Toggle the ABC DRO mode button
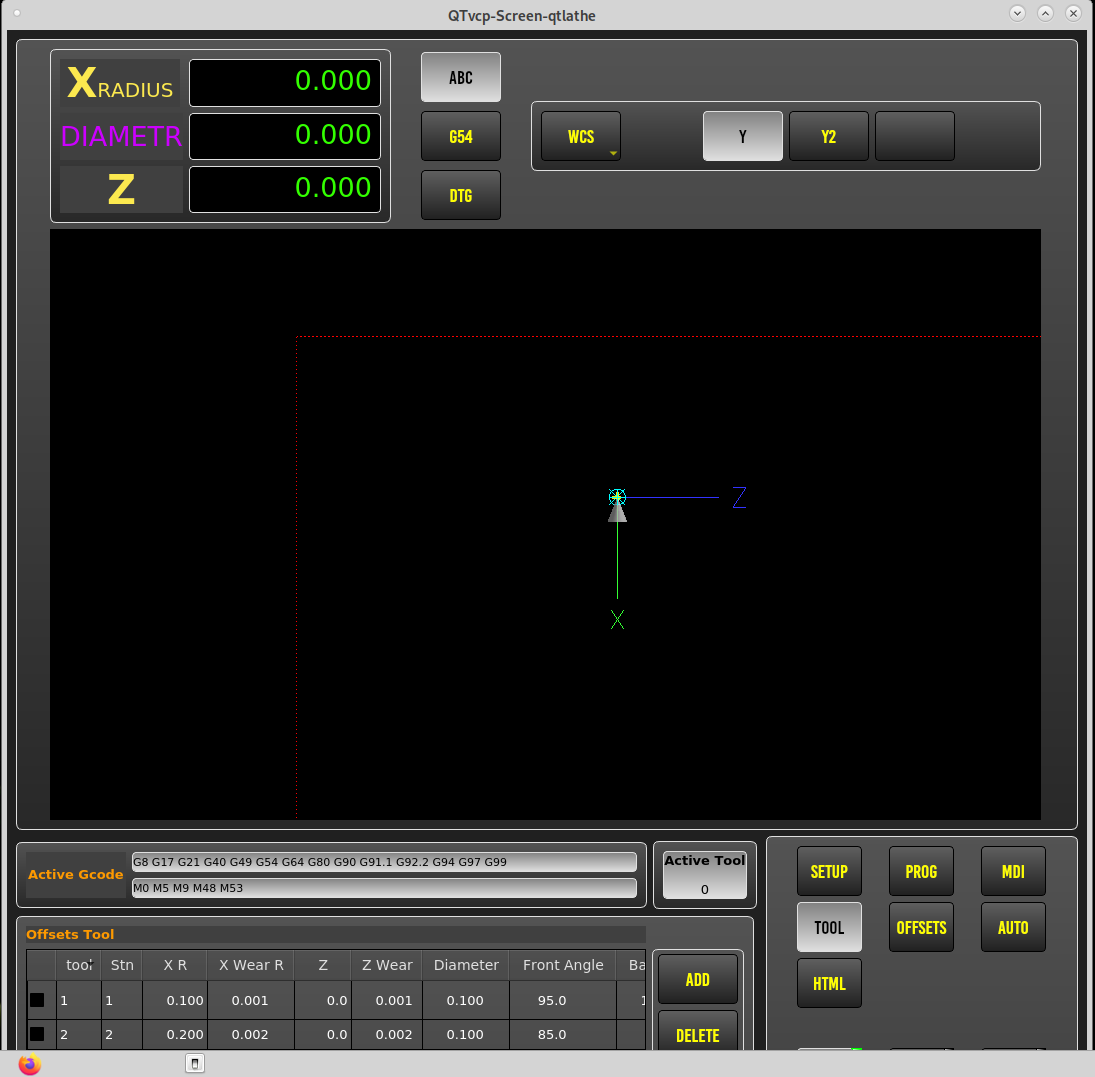The width and height of the screenshot is (1095, 1077). coord(461,78)
